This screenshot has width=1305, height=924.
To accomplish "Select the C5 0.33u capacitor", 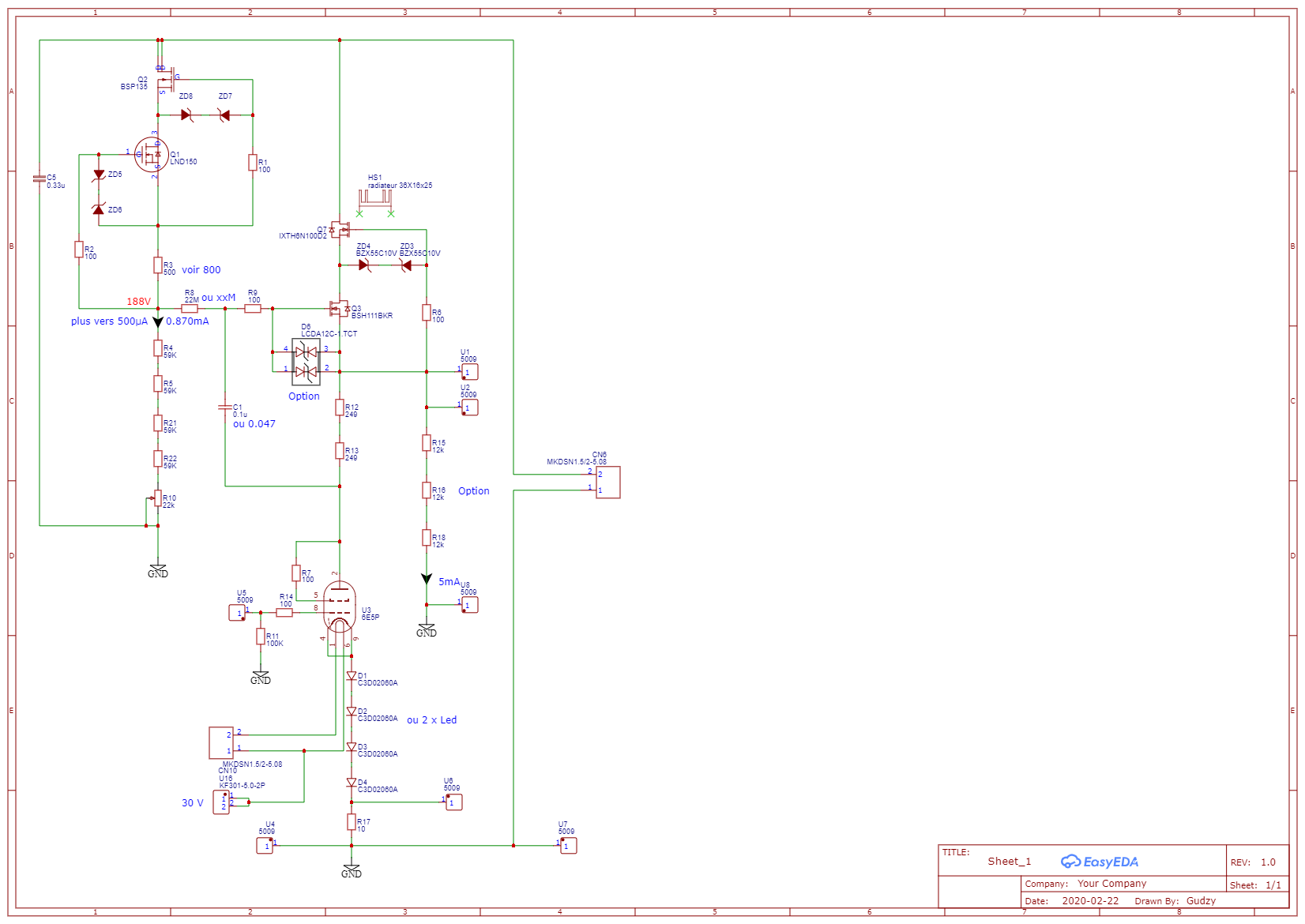I will coord(39,178).
